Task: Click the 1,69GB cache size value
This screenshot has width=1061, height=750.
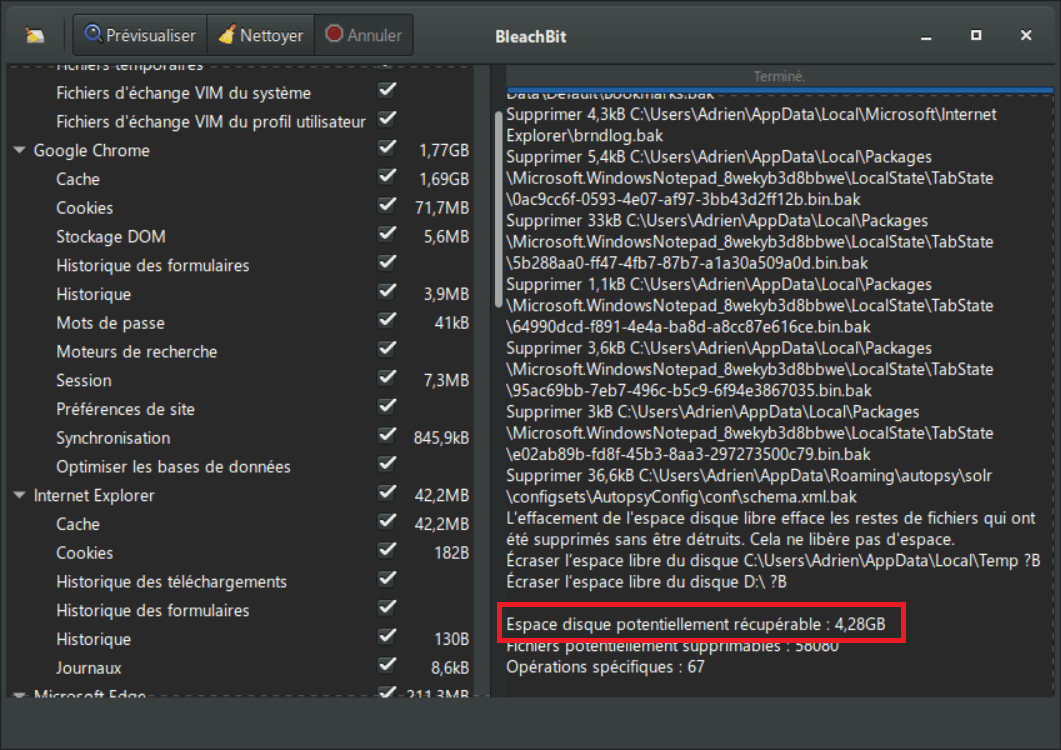Action: click(x=444, y=179)
